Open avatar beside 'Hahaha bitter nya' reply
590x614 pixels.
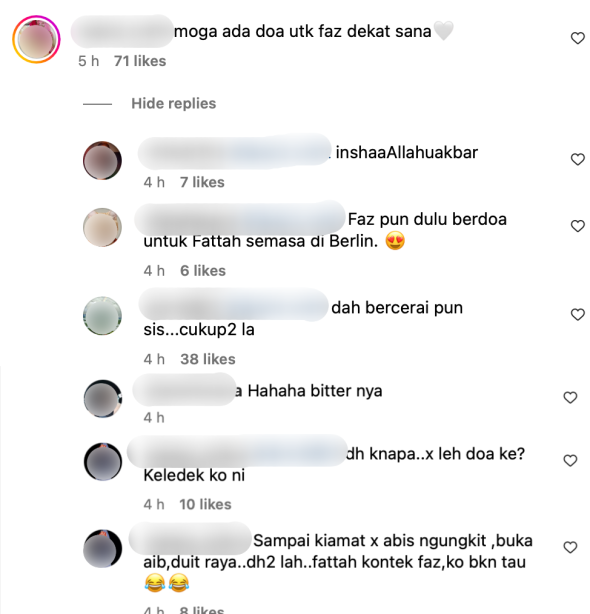103,398
